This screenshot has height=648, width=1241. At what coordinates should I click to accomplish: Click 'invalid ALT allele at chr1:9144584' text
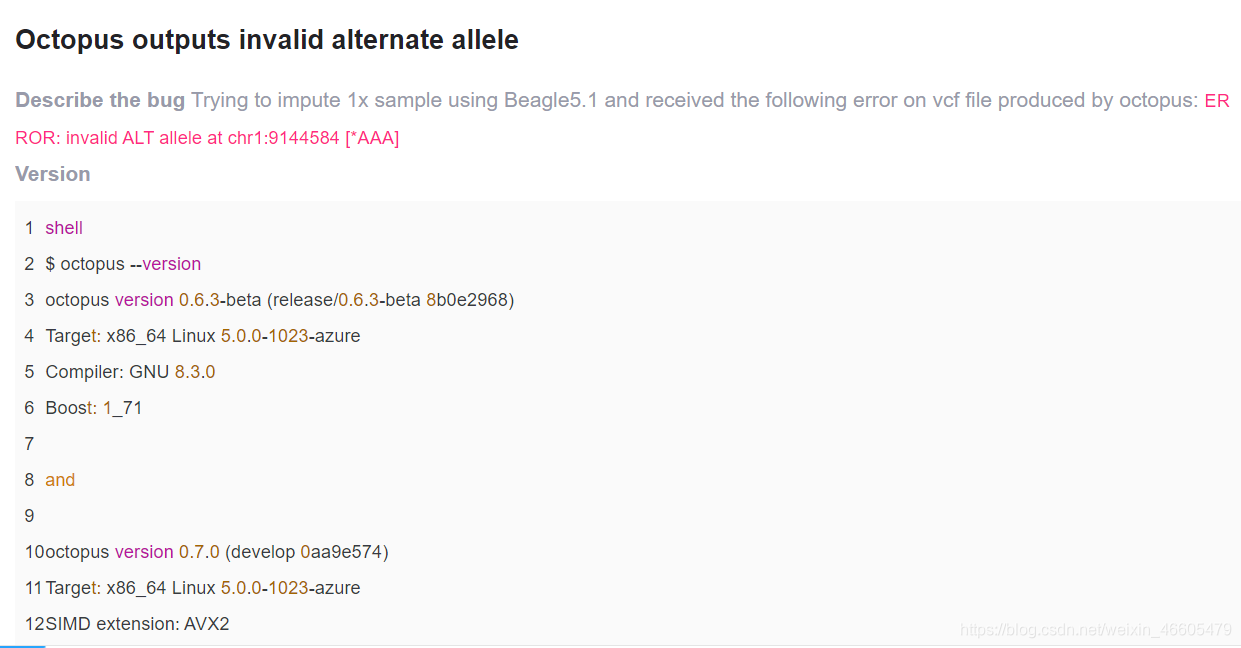click(x=203, y=138)
